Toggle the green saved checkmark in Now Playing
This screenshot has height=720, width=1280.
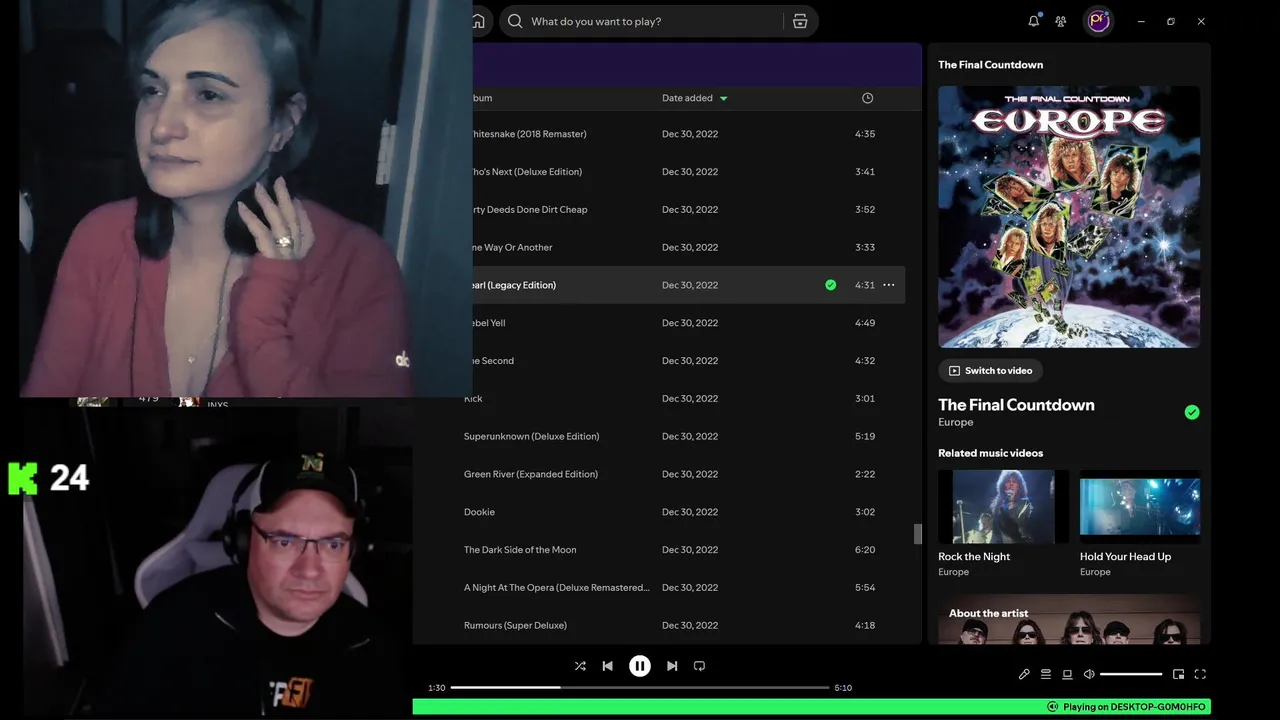coord(1192,412)
